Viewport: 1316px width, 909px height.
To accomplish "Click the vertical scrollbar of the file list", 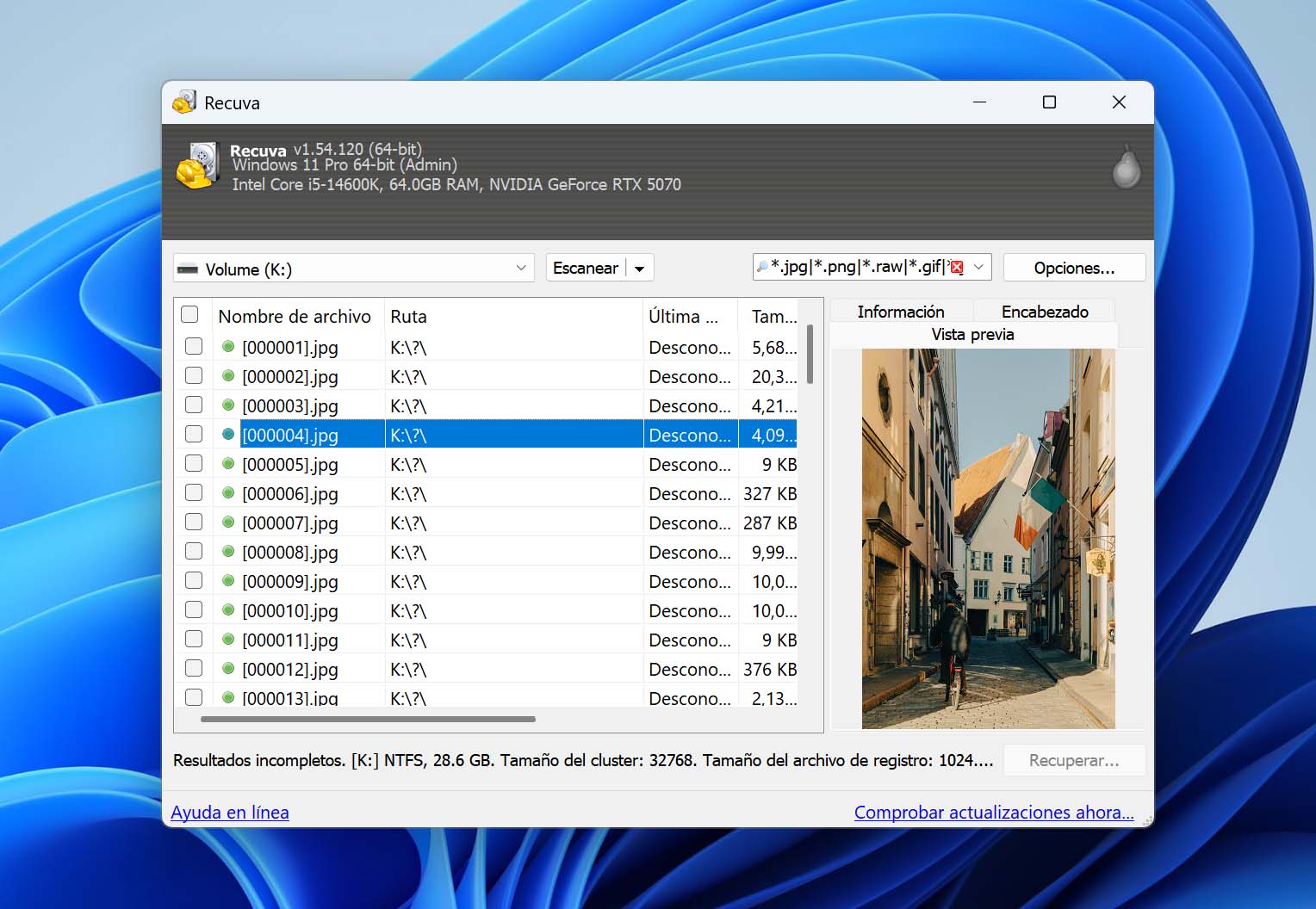I will pos(810,354).
